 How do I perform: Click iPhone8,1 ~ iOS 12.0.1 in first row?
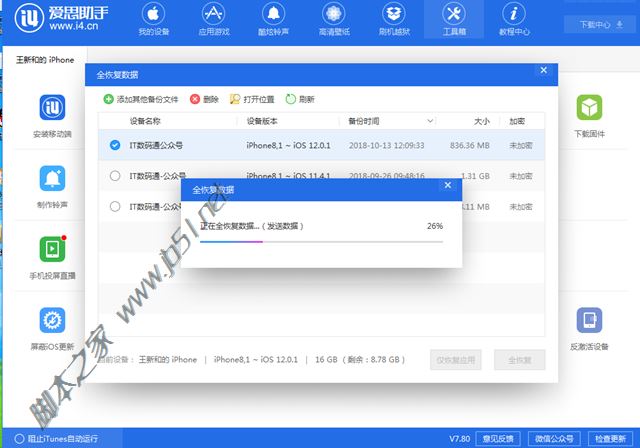[288, 145]
